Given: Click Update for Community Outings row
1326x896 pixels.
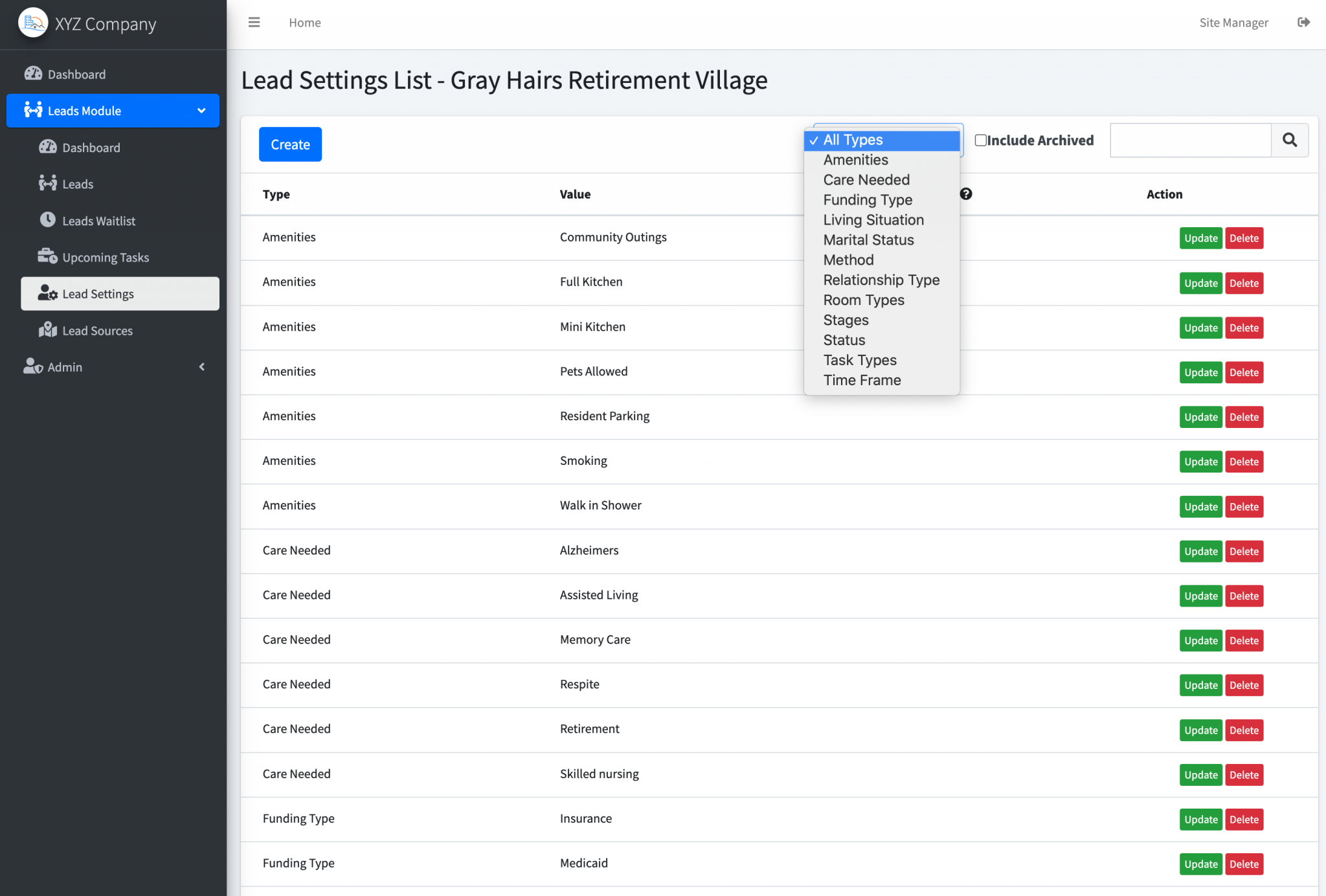Looking at the screenshot, I should coord(1200,238).
